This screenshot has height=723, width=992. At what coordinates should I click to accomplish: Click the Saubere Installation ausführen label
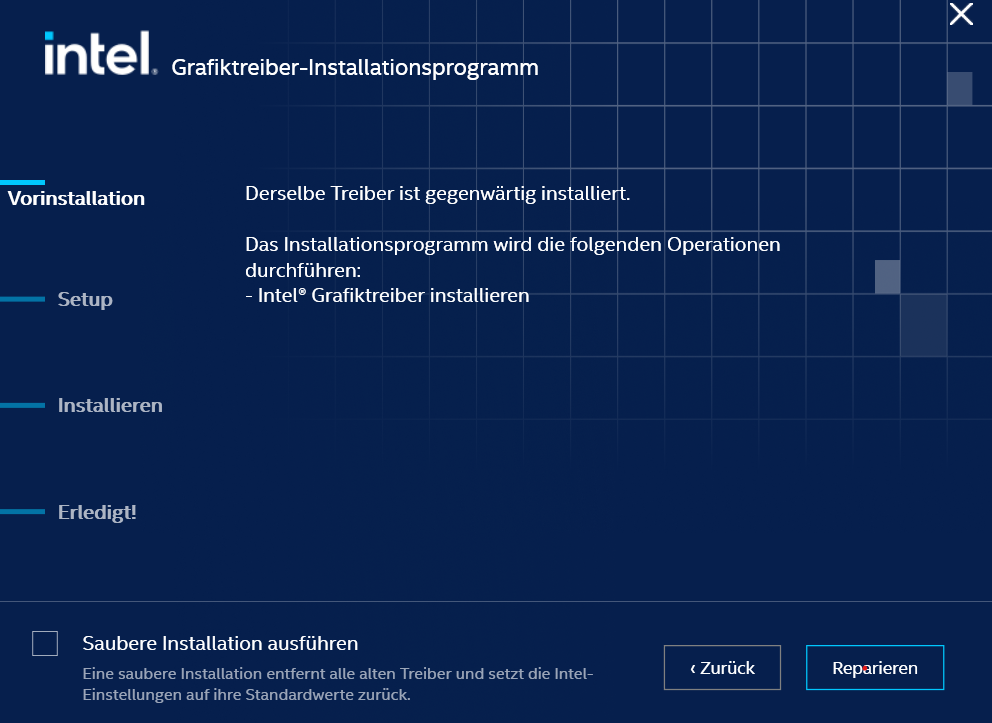tap(220, 643)
